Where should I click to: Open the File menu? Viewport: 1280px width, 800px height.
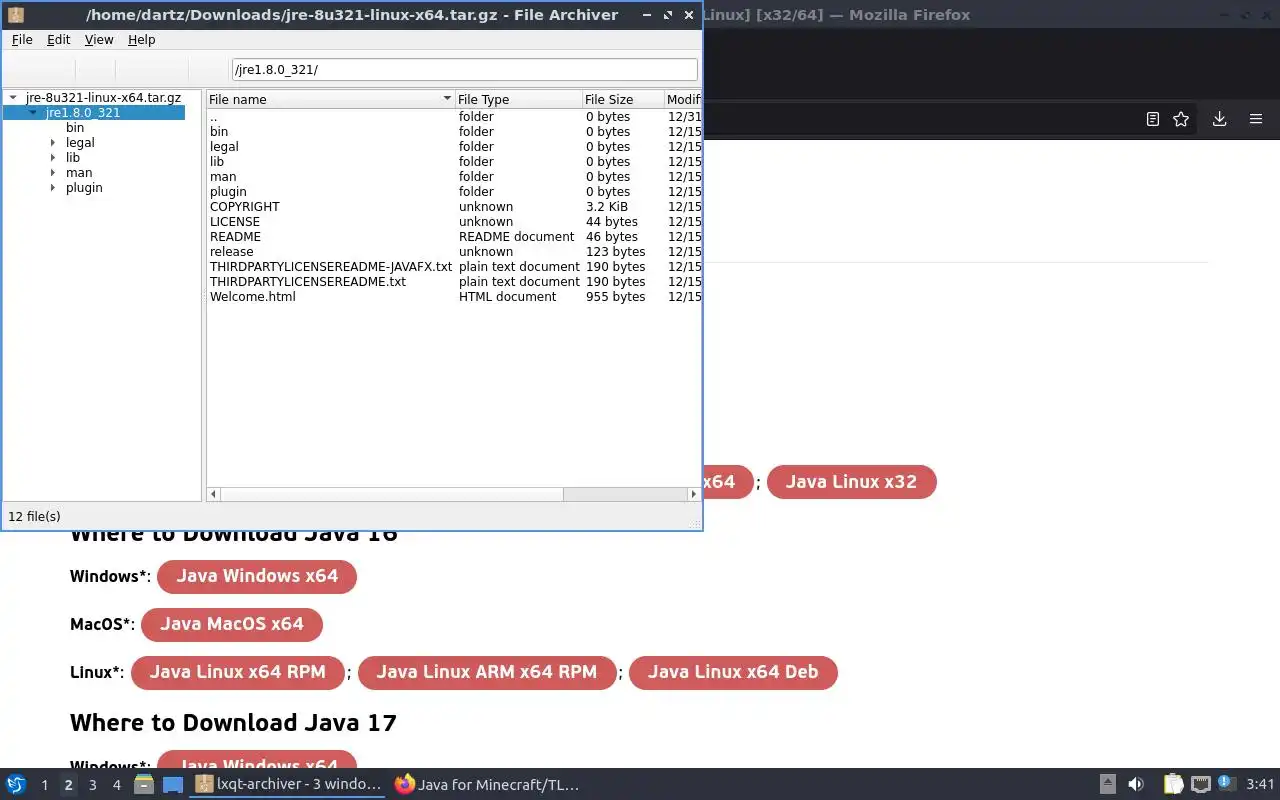[x=22, y=39]
